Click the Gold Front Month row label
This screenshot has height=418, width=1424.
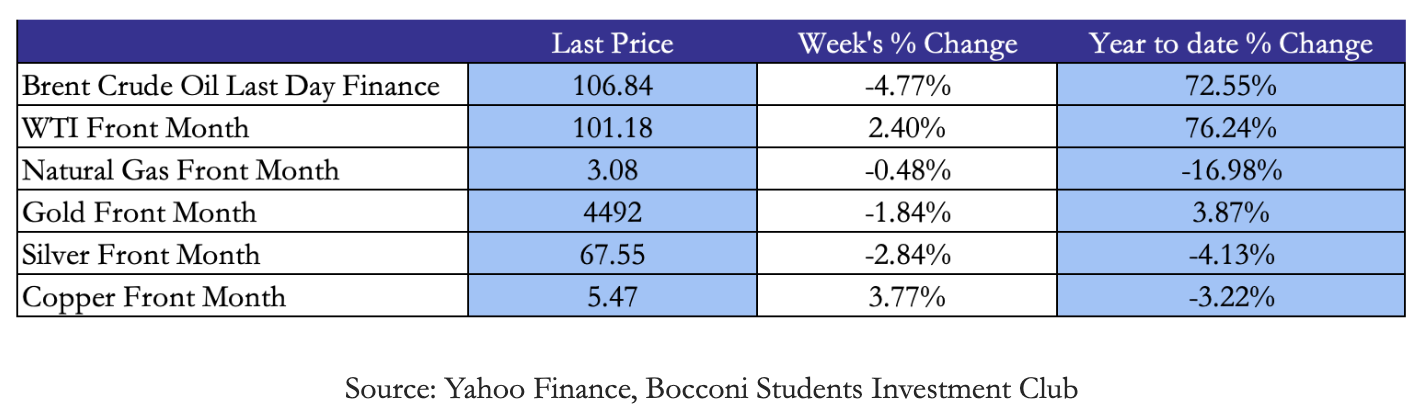pyautogui.click(x=139, y=212)
